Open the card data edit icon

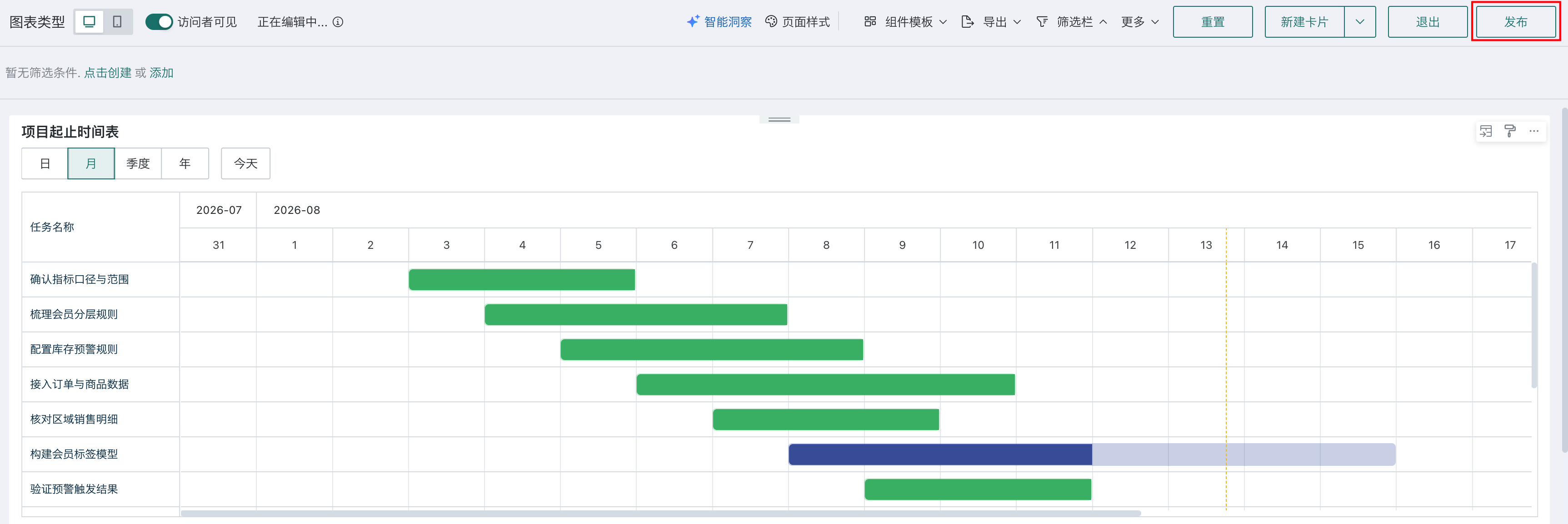pos(1486,131)
